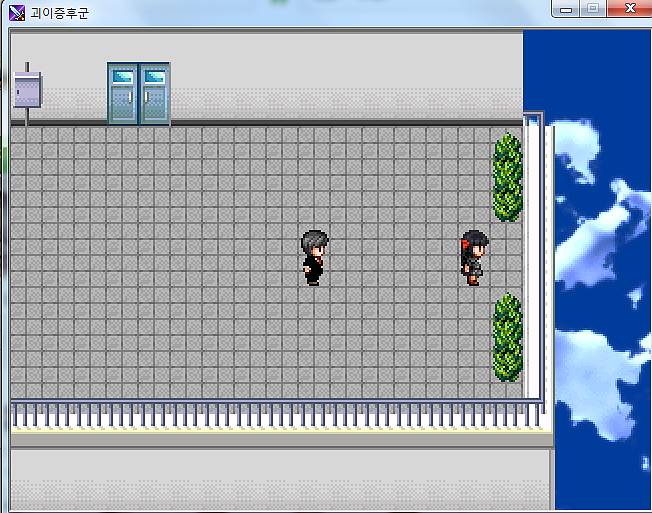652x513 pixels.
Task: Click the game's title bar app icon
Action: pyautogui.click(x=16, y=12)
